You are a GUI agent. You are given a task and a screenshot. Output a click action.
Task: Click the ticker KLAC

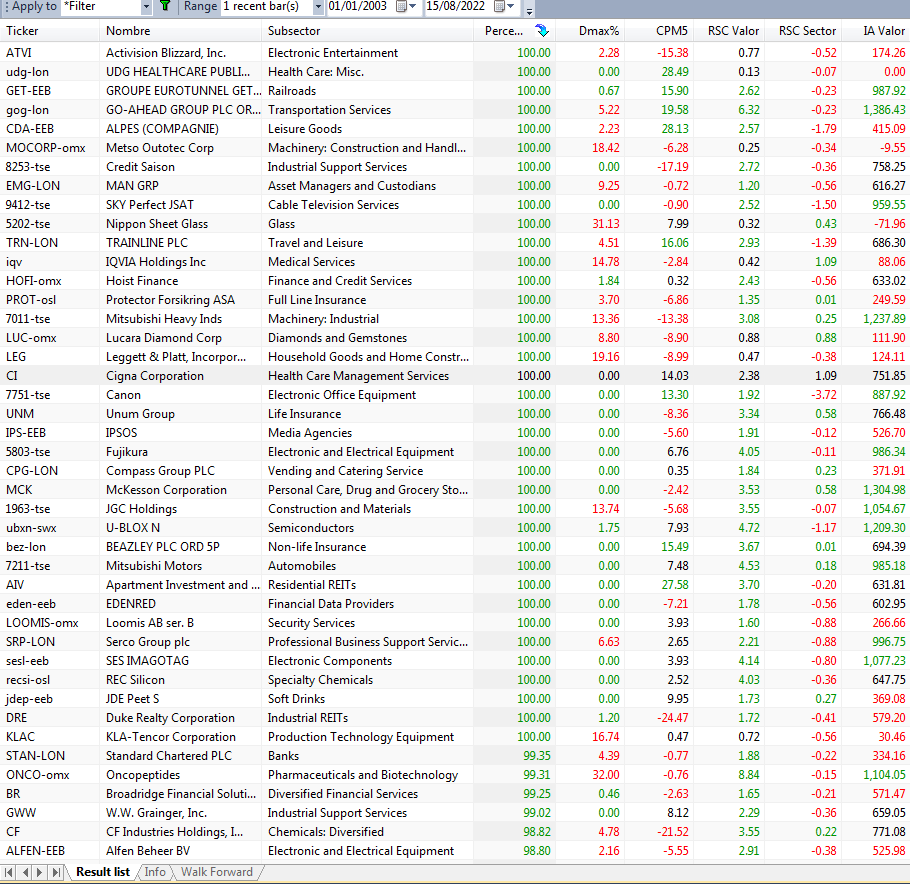pos(20,737)
